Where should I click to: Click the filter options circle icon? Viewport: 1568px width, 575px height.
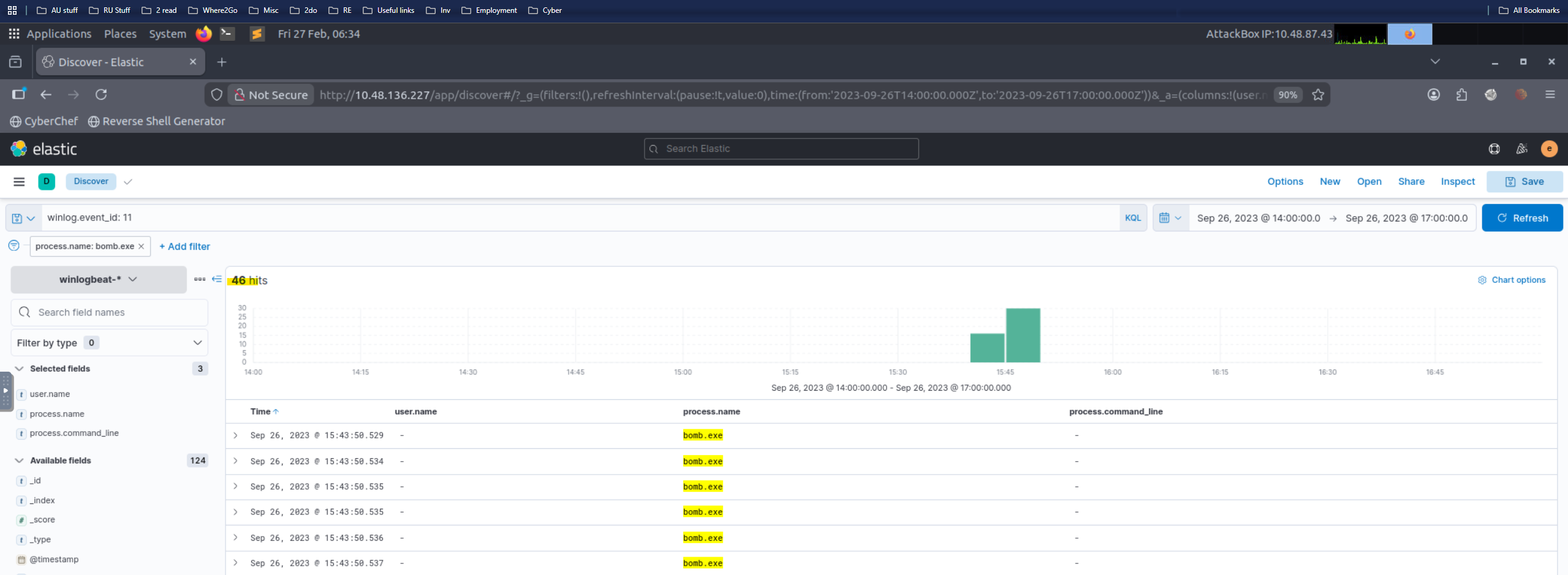point(13,246)
